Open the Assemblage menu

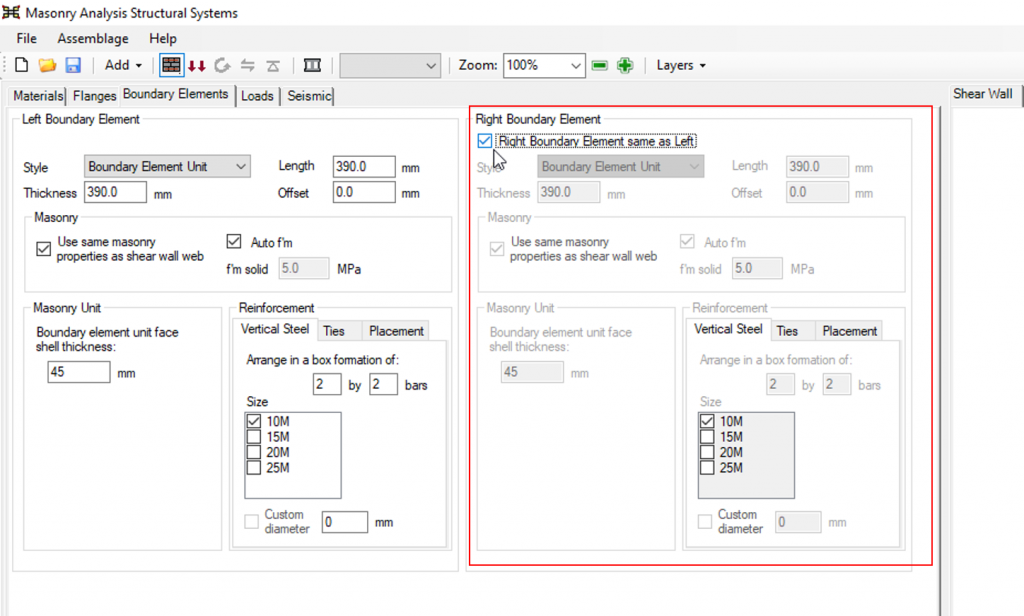[93, 38]
